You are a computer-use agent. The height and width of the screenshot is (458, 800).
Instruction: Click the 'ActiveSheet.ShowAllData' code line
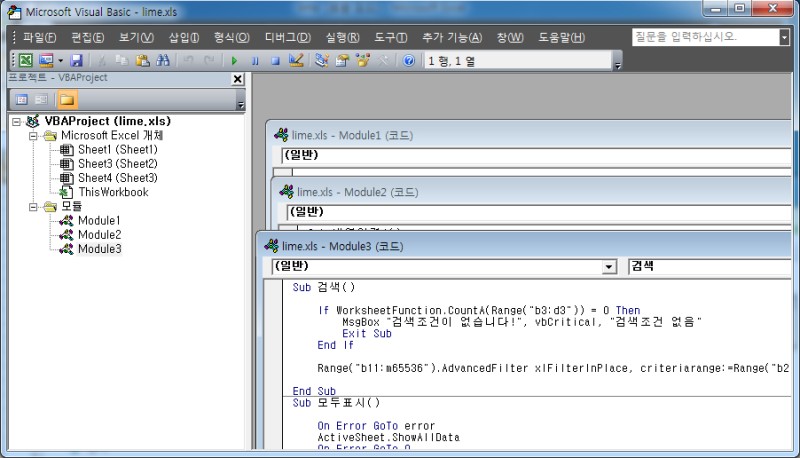(388, 438)
